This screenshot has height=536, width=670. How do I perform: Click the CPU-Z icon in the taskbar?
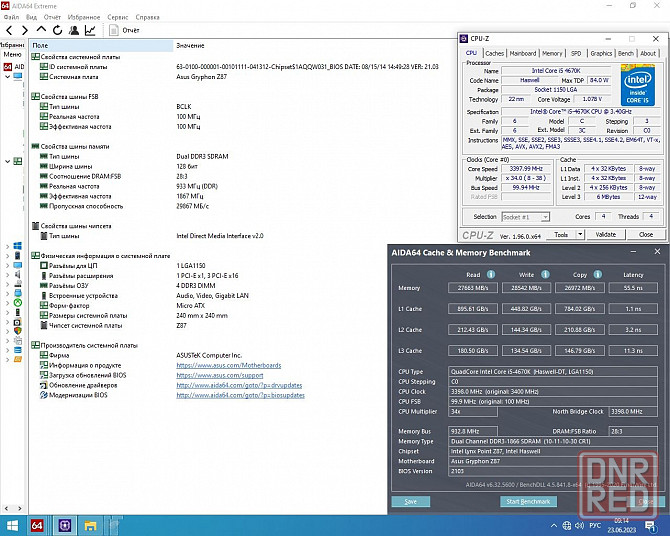(x=65, y=525)
